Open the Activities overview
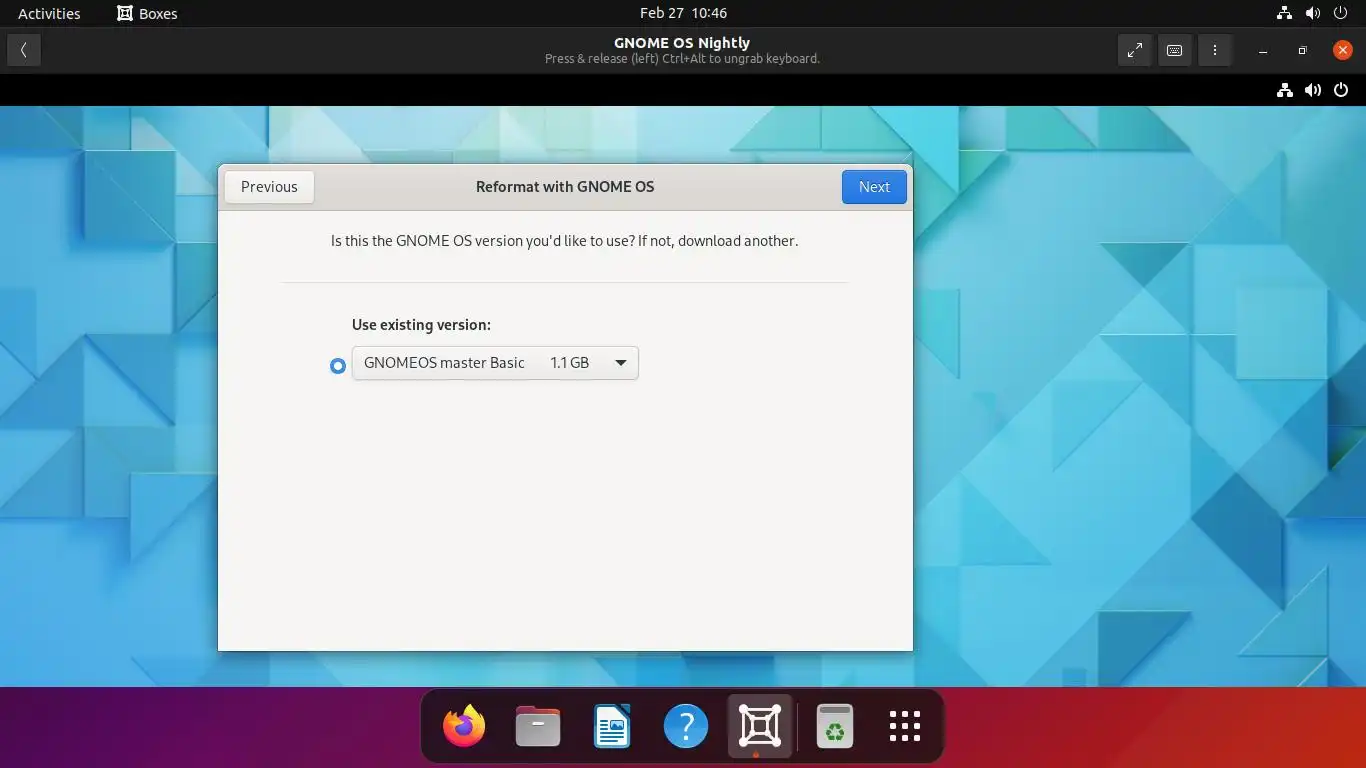The width and height of the screenshot is (1366, 768). point(49,13)
